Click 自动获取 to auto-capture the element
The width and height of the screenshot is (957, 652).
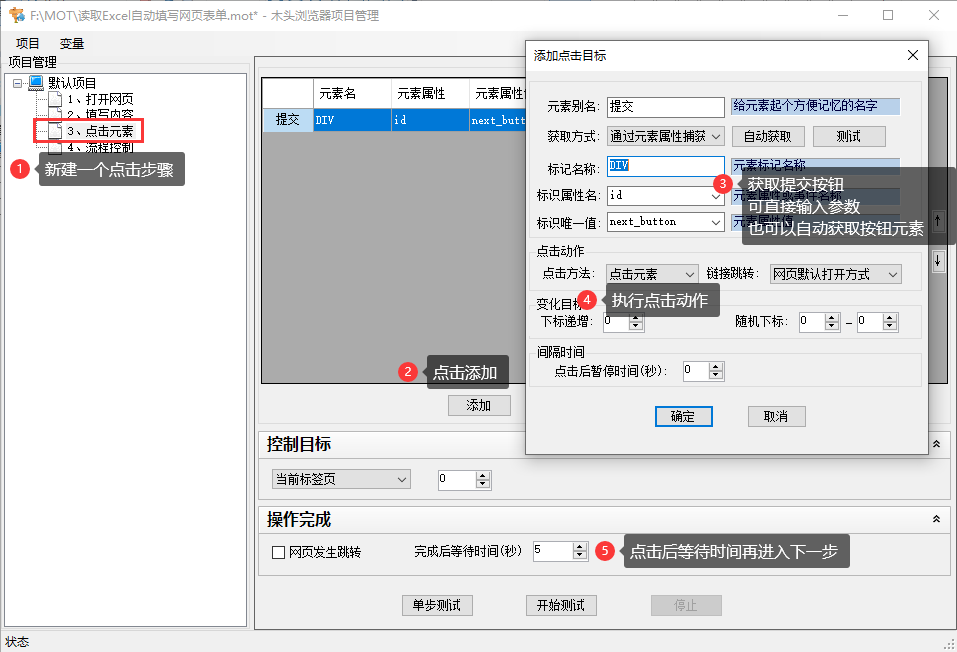tap(767, 136)
